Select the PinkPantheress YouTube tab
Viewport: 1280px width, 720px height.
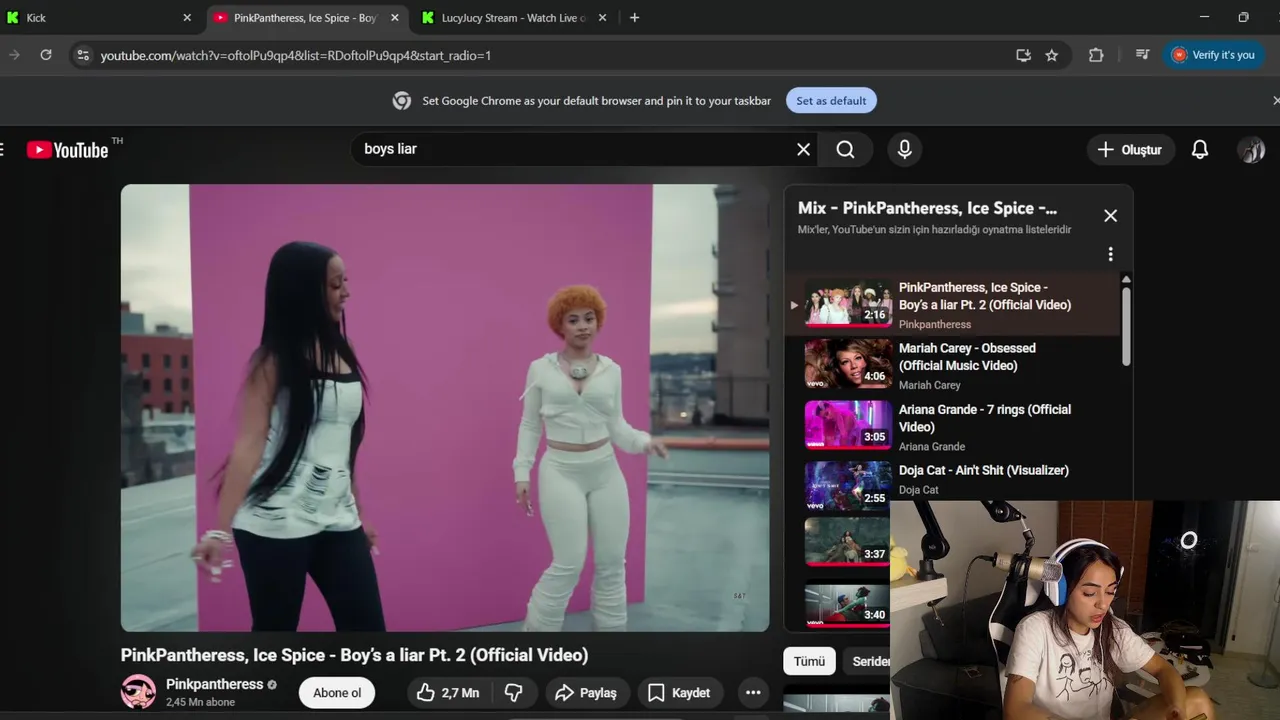pyautogui.click(x=305, y=18)
